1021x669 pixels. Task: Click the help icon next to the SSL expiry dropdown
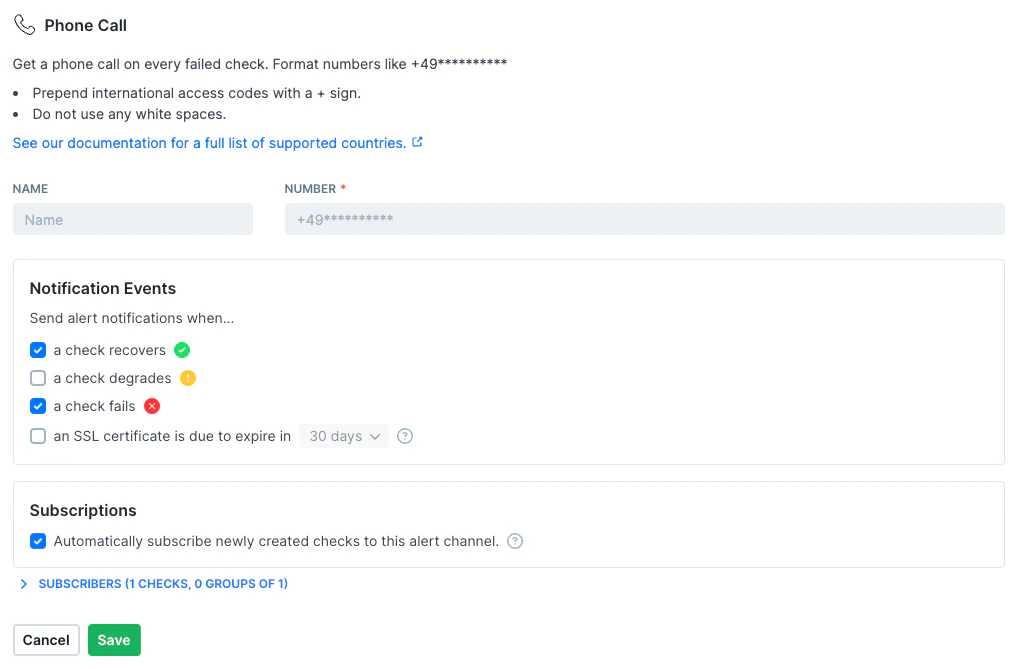click(404, 436)
